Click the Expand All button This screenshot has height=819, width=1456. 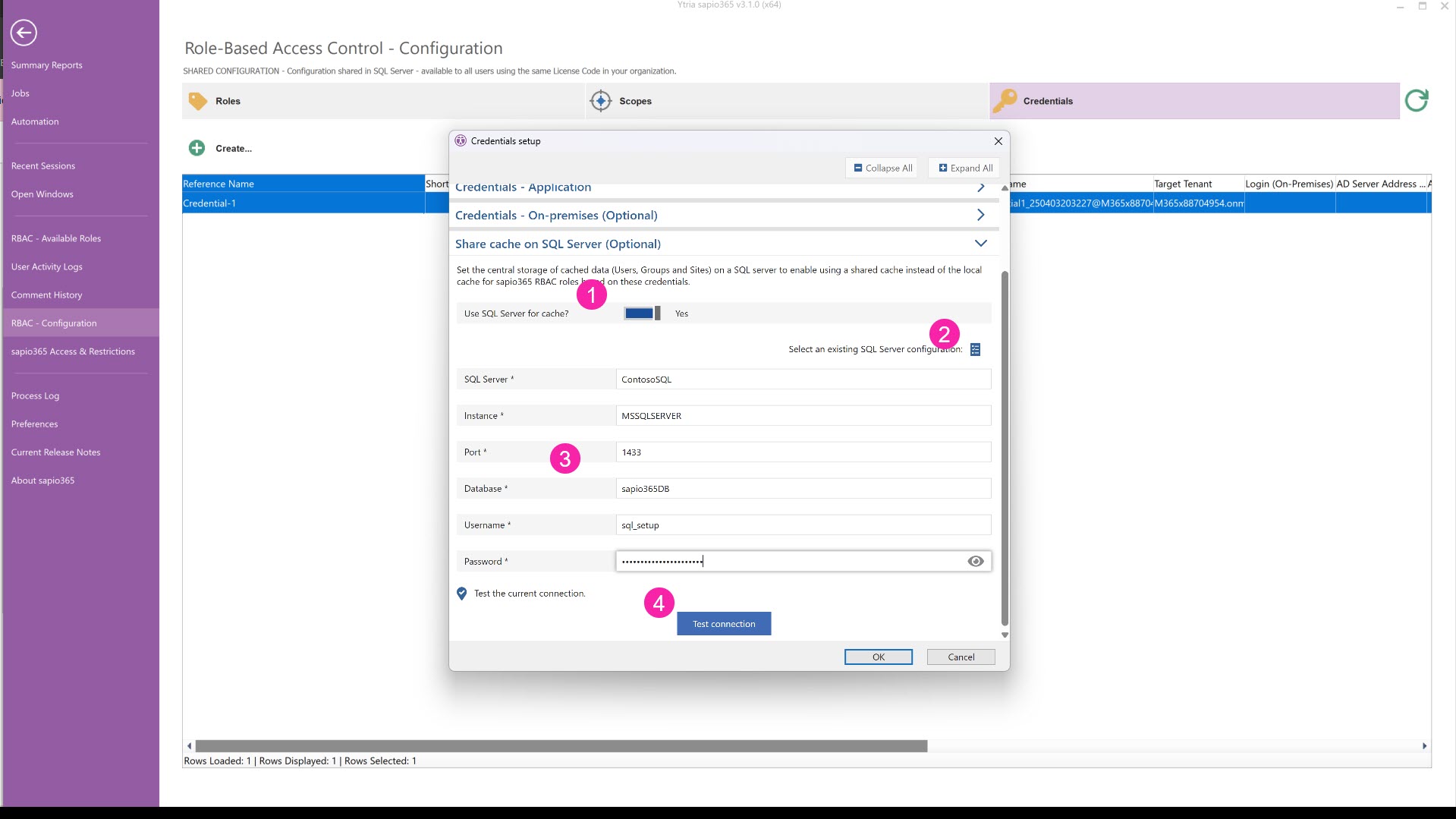(964, 169)
